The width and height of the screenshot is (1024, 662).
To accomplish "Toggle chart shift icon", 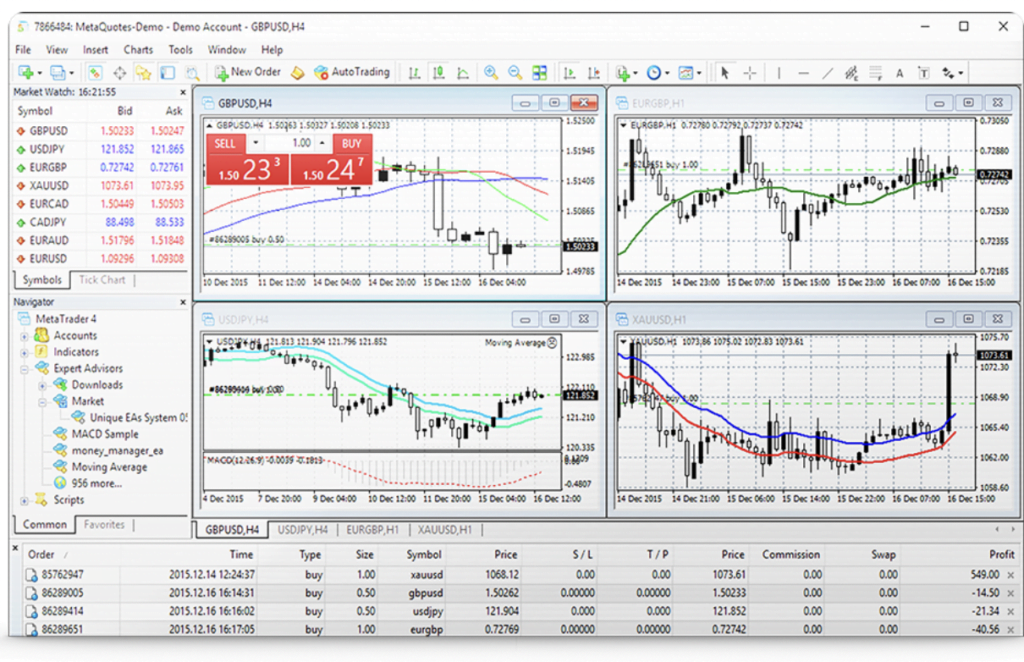I will [594, 73].
